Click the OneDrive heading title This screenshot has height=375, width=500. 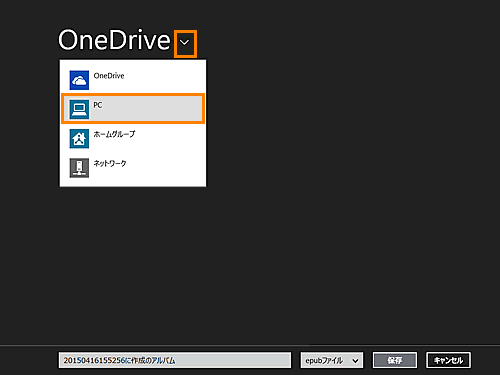tap(115, 40)
